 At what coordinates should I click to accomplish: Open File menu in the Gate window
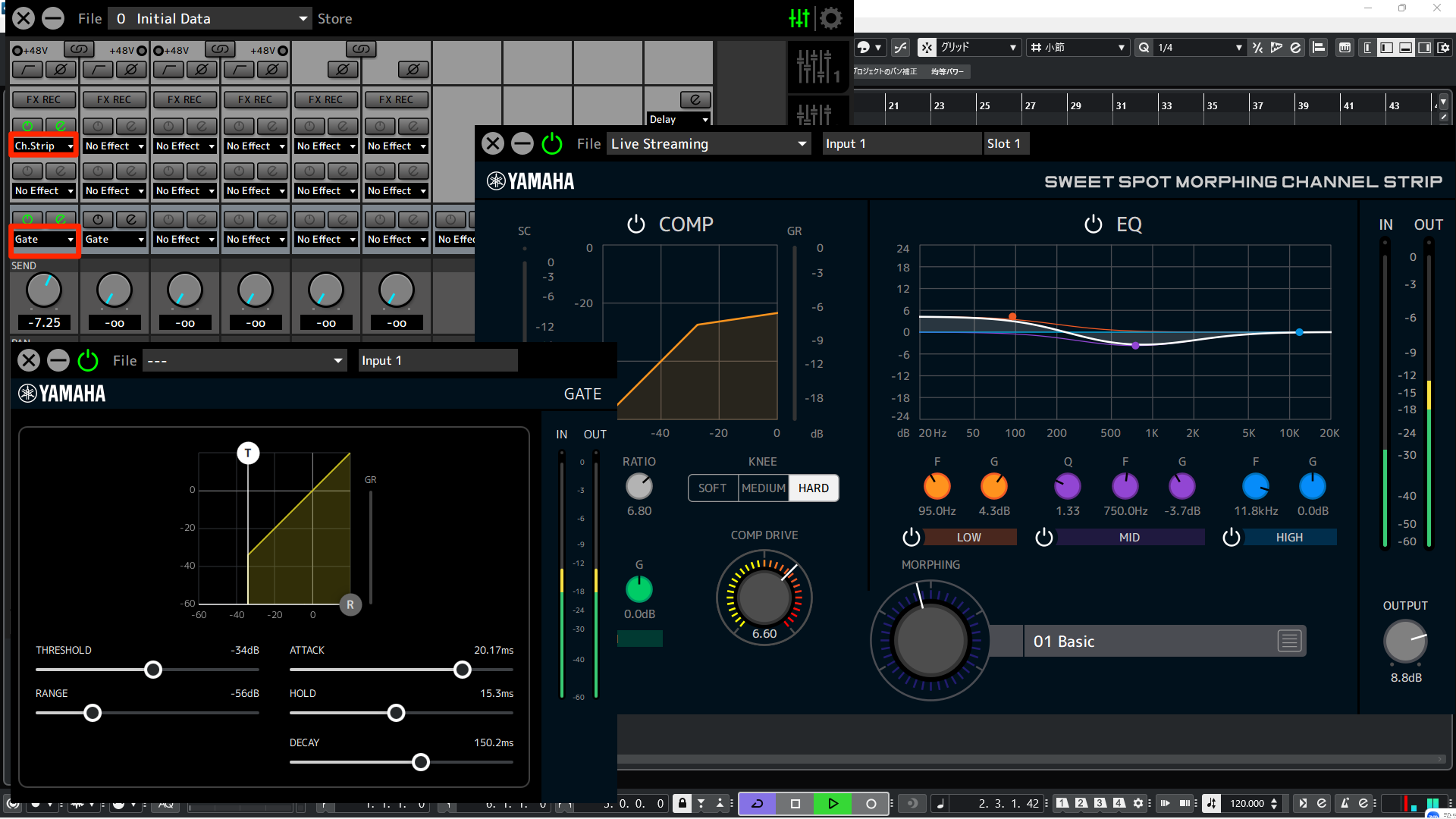(124, 360)
